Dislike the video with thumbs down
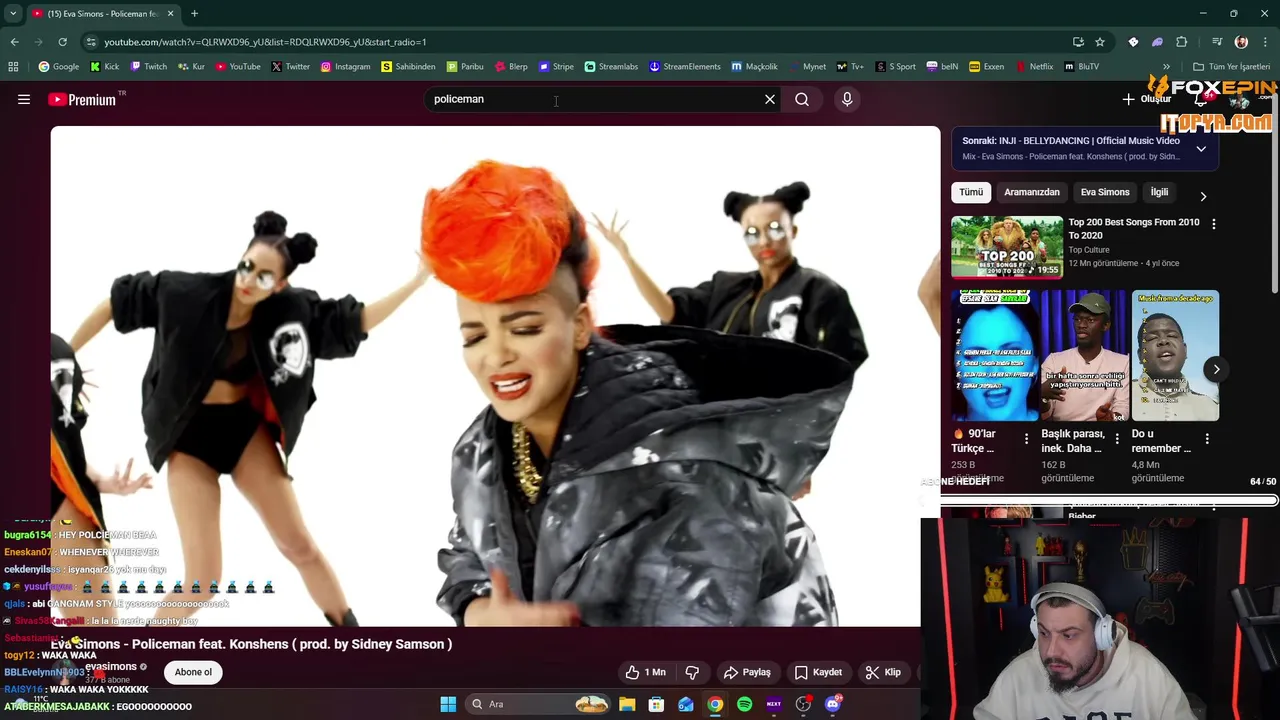The height and width of the screenshot is (720, 1280). click(692, 672)
